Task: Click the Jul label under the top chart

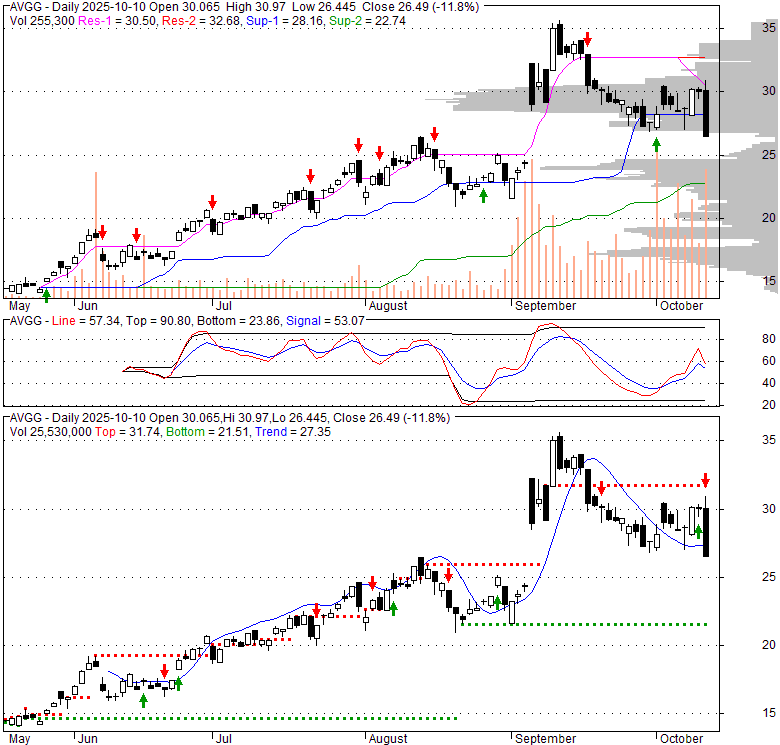Action: (x=224, y=306)
